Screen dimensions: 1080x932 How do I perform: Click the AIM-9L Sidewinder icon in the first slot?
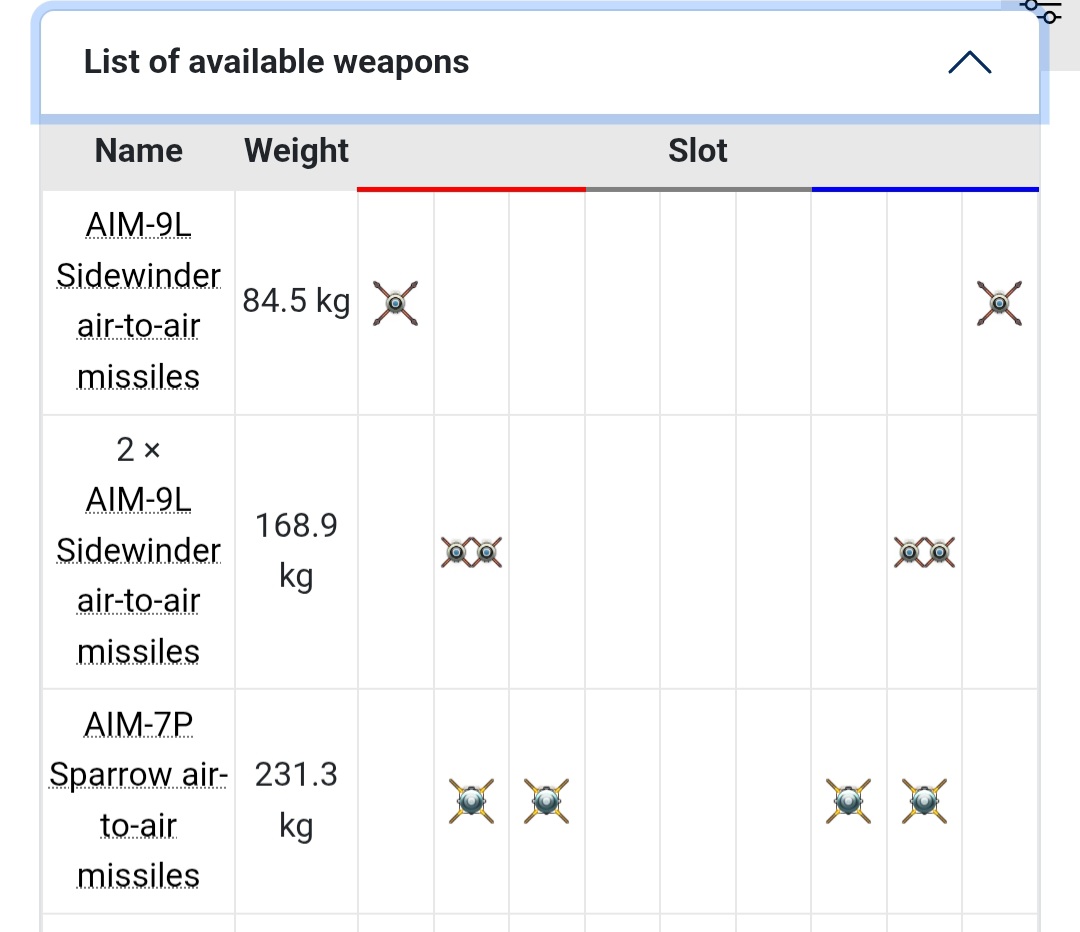395,303
